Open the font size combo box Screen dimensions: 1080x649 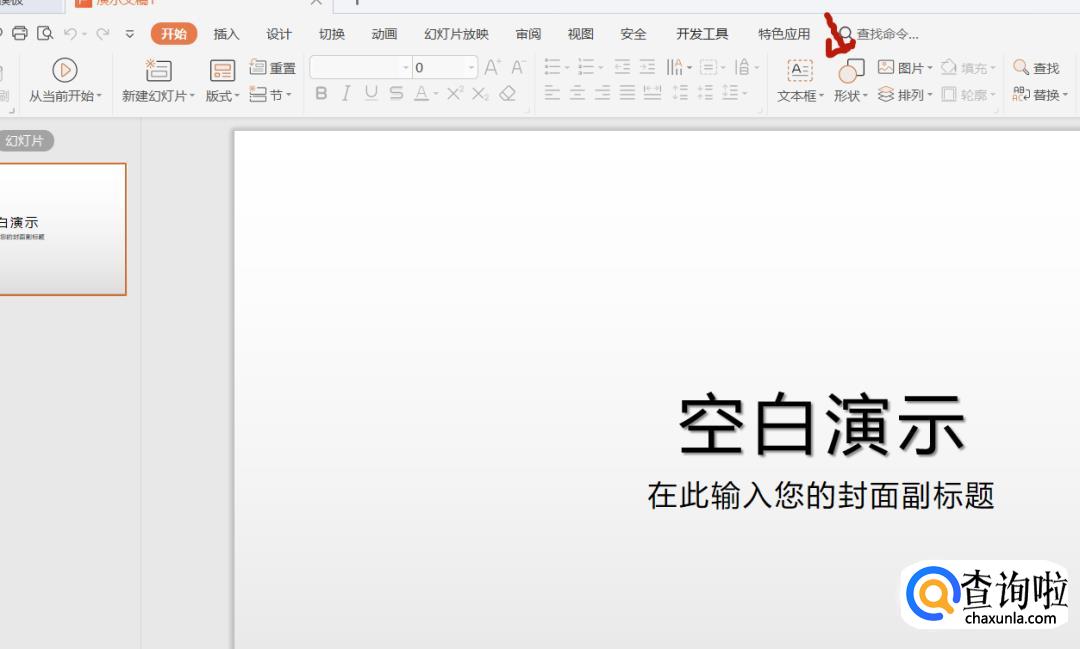tap(445, 68)
